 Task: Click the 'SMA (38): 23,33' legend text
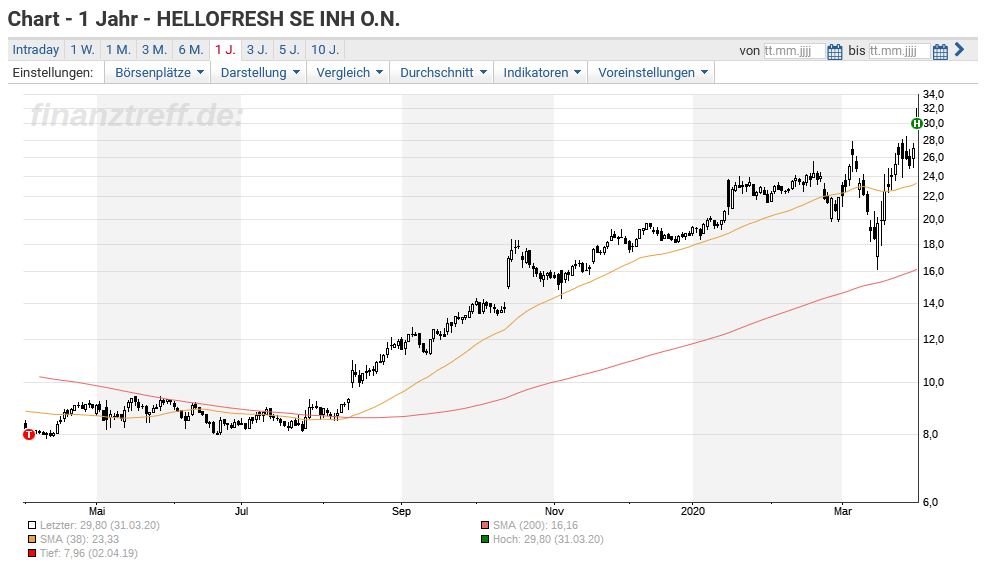(x=79, y=539)
